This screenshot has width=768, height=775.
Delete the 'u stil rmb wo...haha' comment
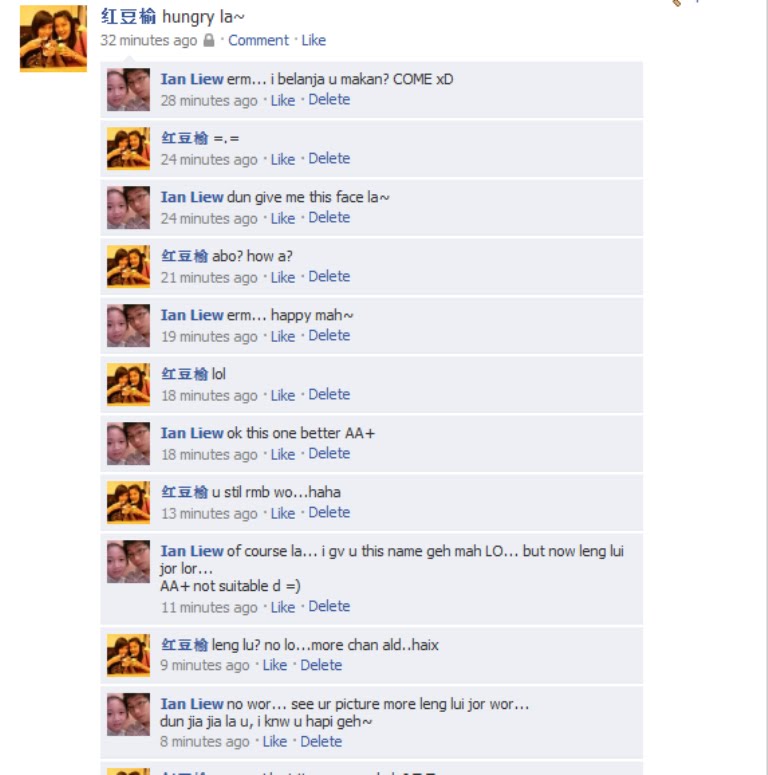[329, 513]
